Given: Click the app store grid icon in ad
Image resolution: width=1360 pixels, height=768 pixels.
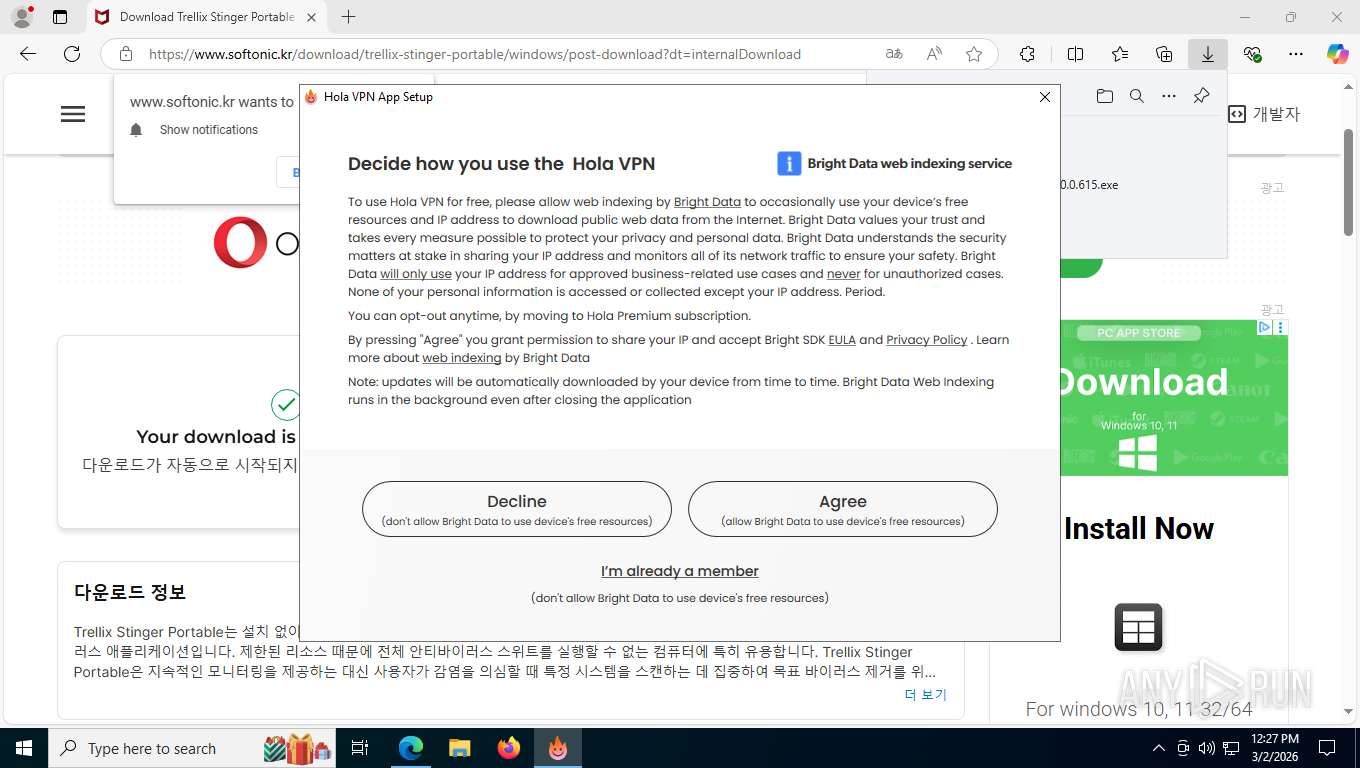Looking at the screenshot, I should point(1139,627).
